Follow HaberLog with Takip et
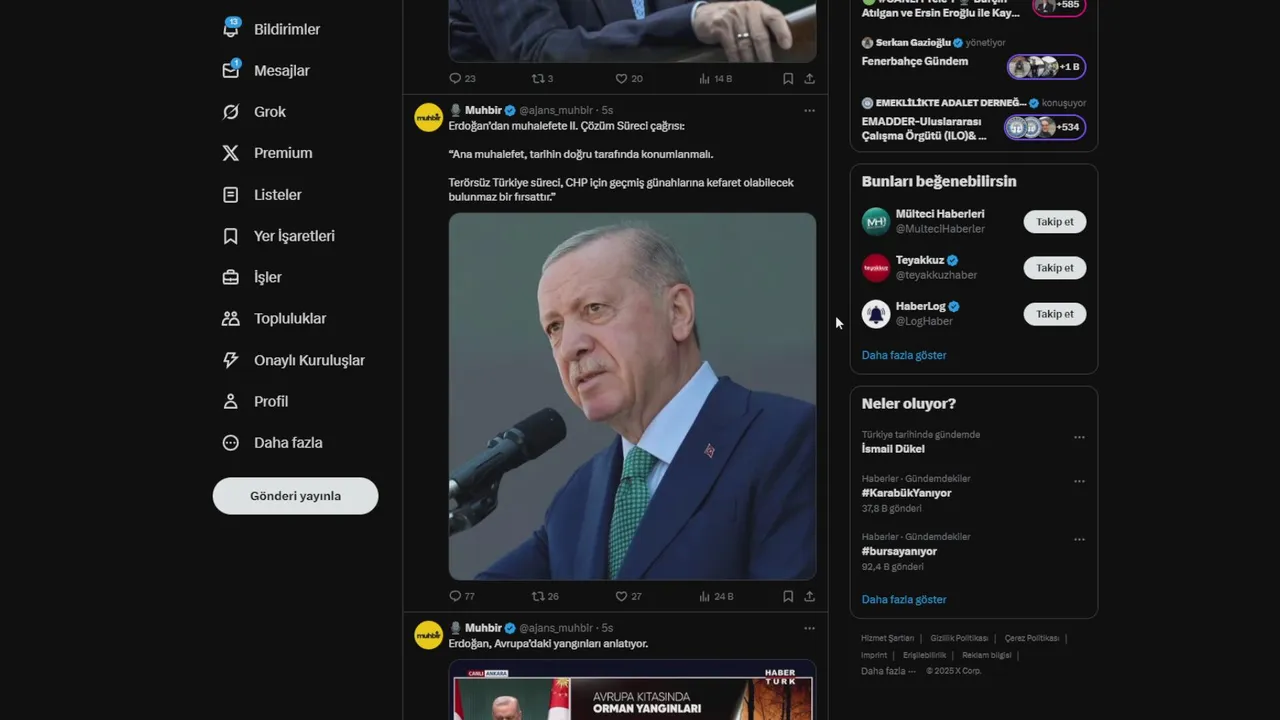Screen dimensions: 1280x720 pos(1054,314)
